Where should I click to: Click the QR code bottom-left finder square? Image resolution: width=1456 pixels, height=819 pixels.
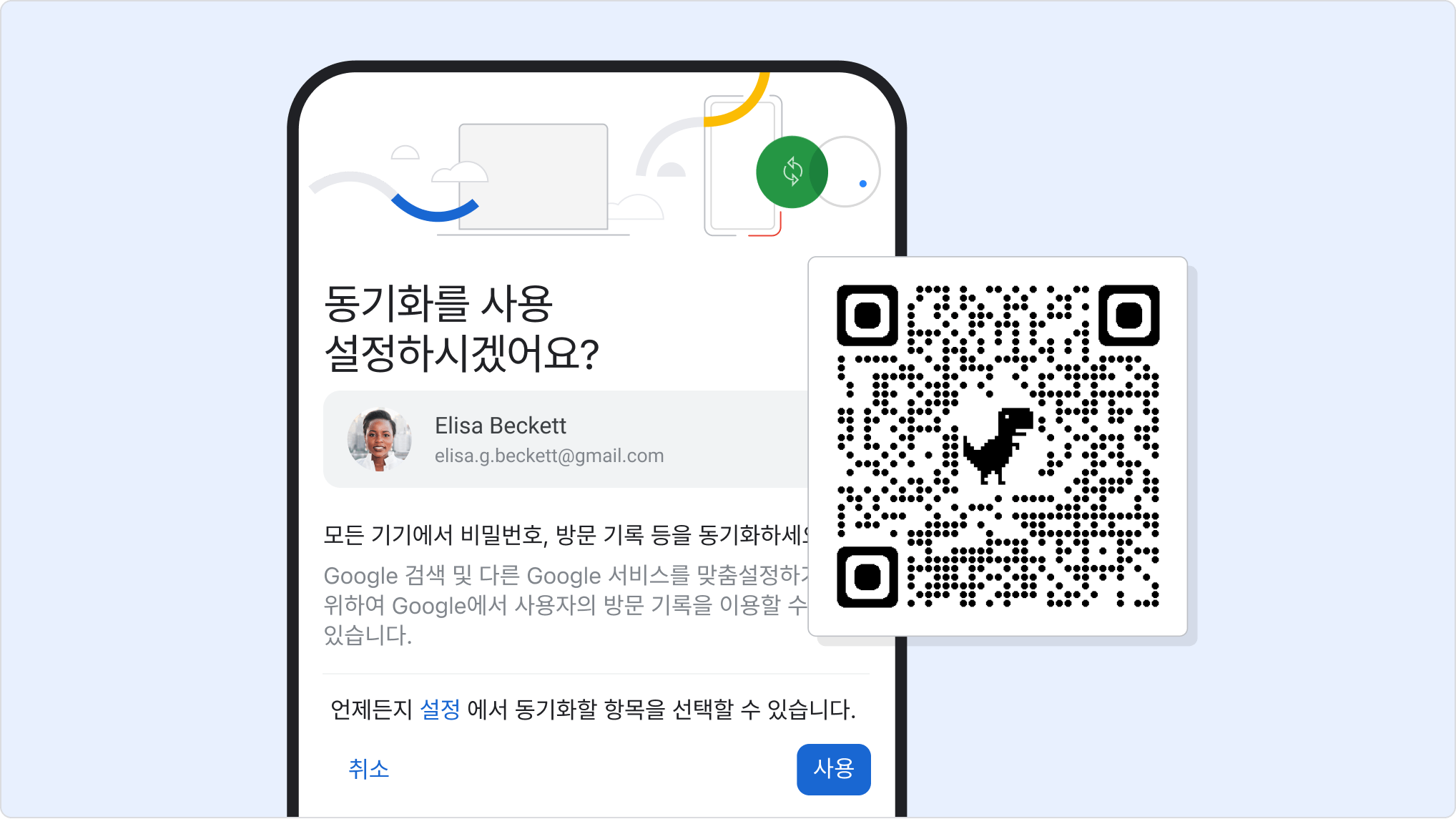click(x=867, y=577)
